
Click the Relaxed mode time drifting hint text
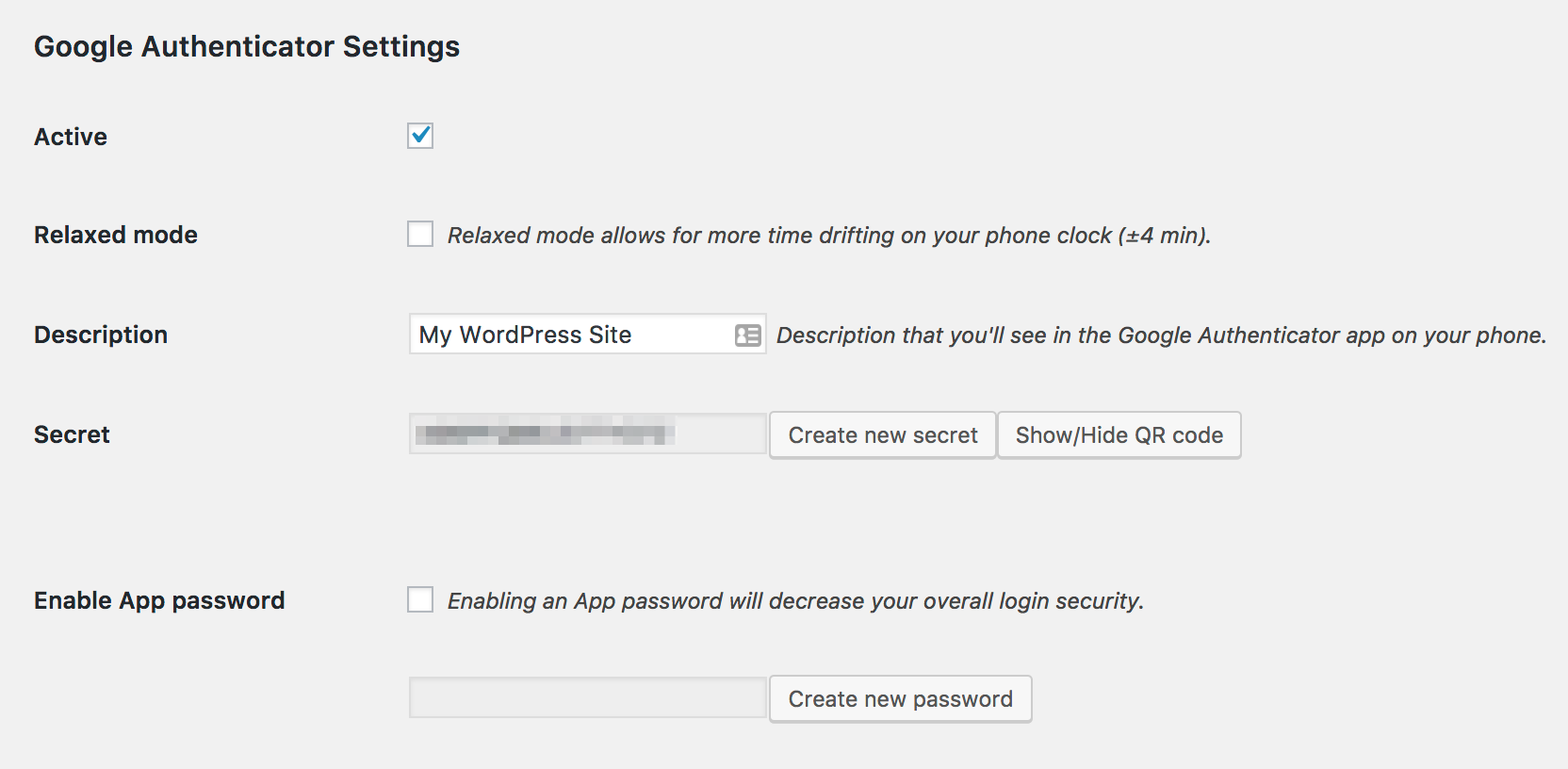tap(828, 236)
